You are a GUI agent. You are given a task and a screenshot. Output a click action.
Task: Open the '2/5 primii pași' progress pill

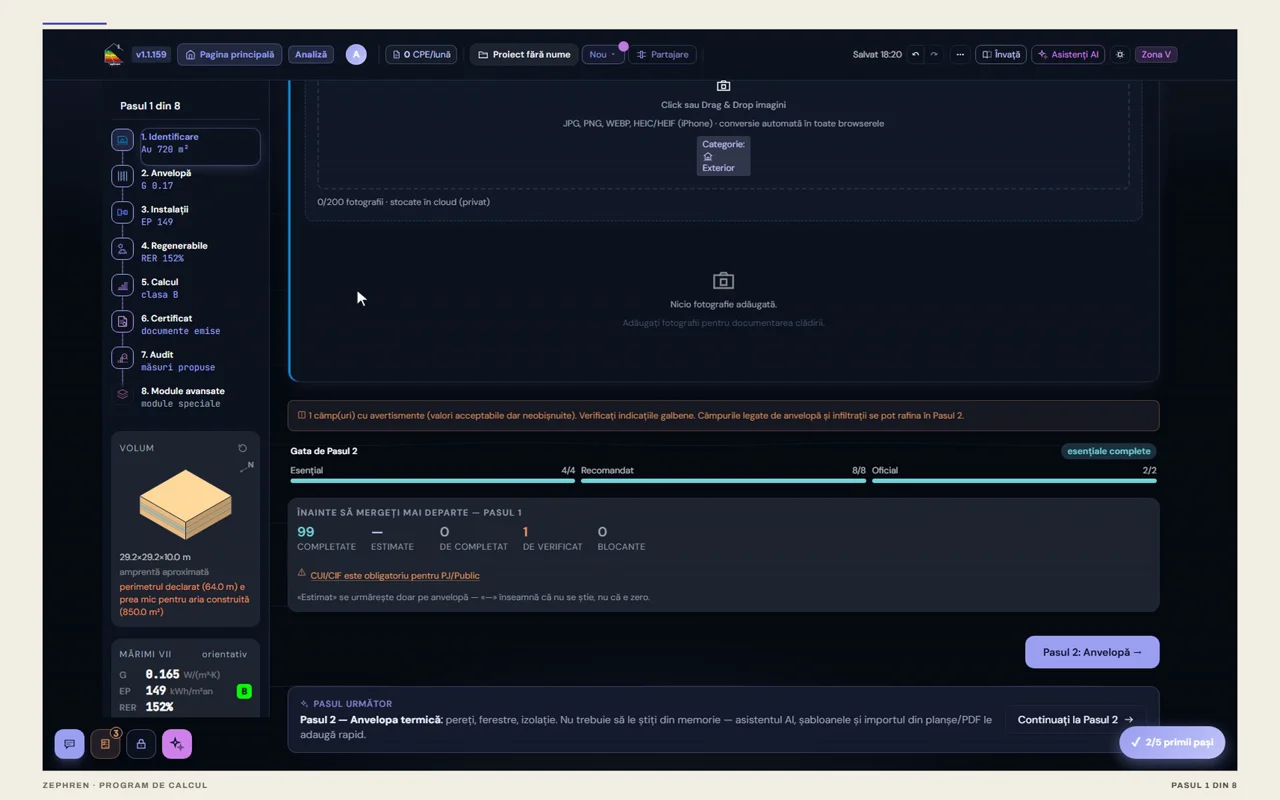point(1172,743)
